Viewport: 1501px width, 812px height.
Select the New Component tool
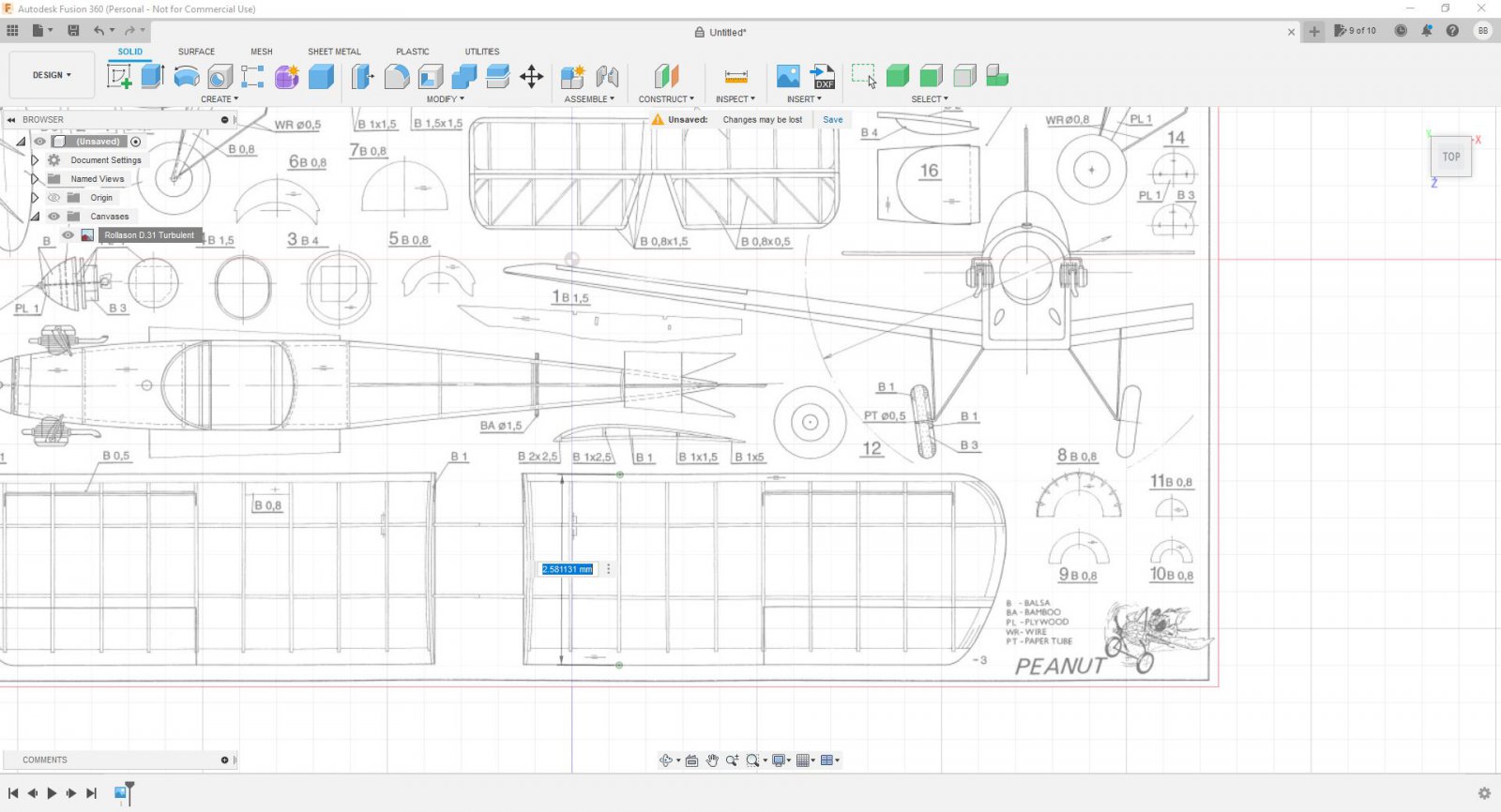click(x=572, y=76)
